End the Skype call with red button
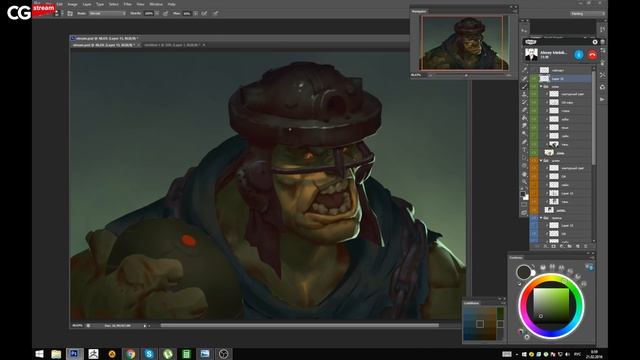This screenshot has height=360, width=640. [592, 55]
